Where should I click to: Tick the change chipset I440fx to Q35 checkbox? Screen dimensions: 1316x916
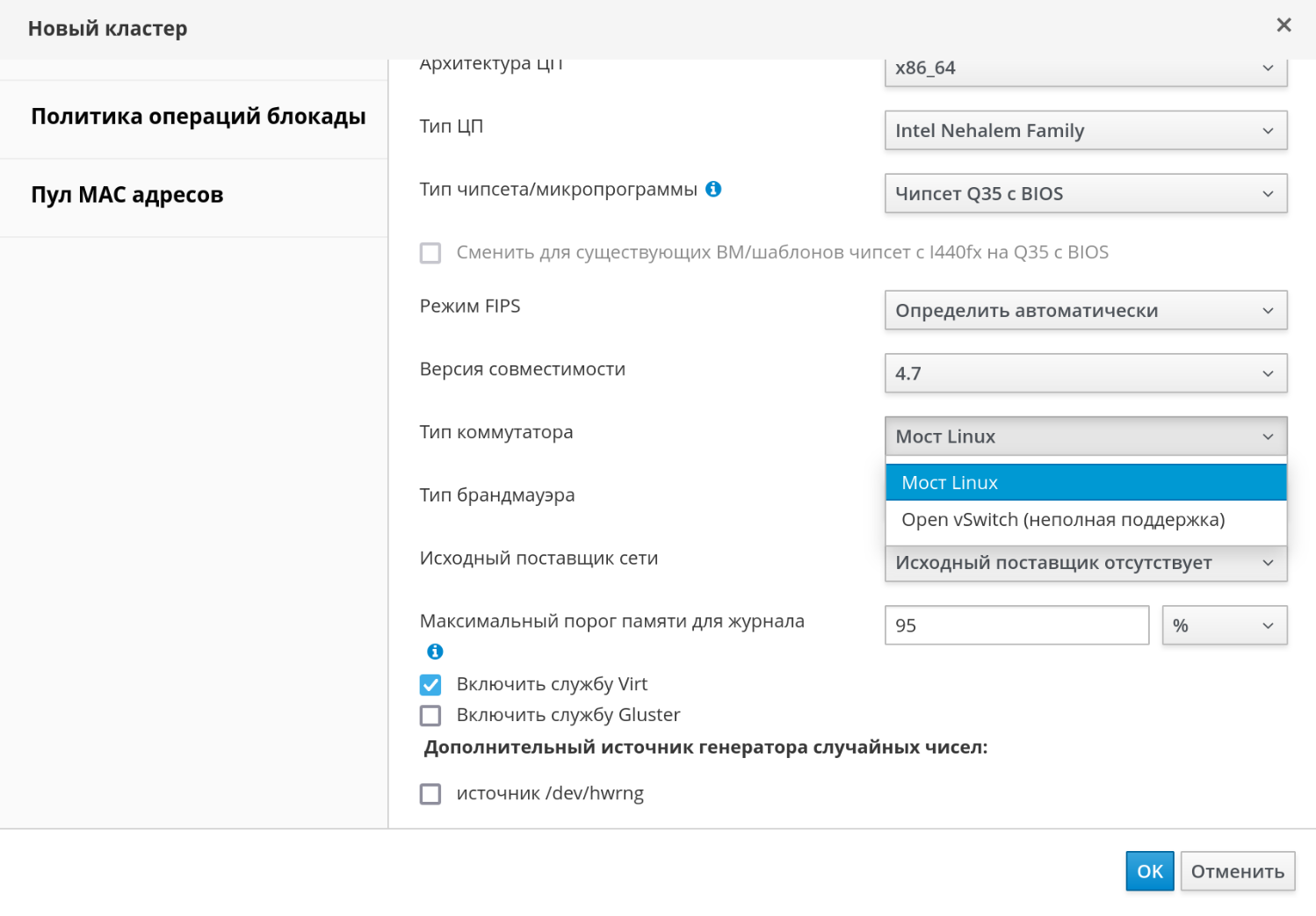tap(430, 253)
